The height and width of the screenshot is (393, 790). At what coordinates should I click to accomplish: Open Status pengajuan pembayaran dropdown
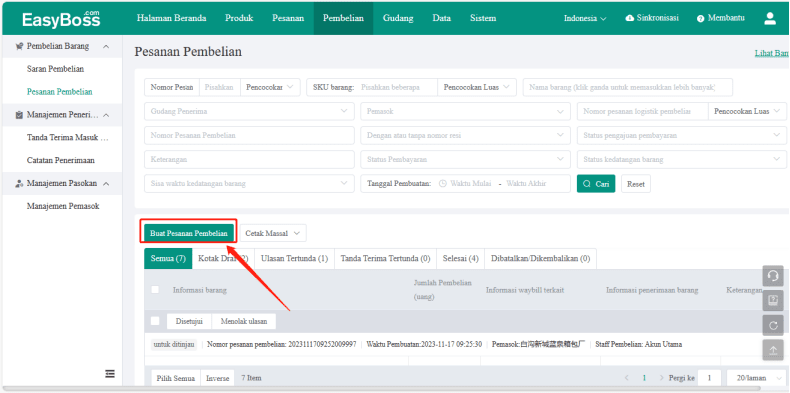(x=682, y=136)
